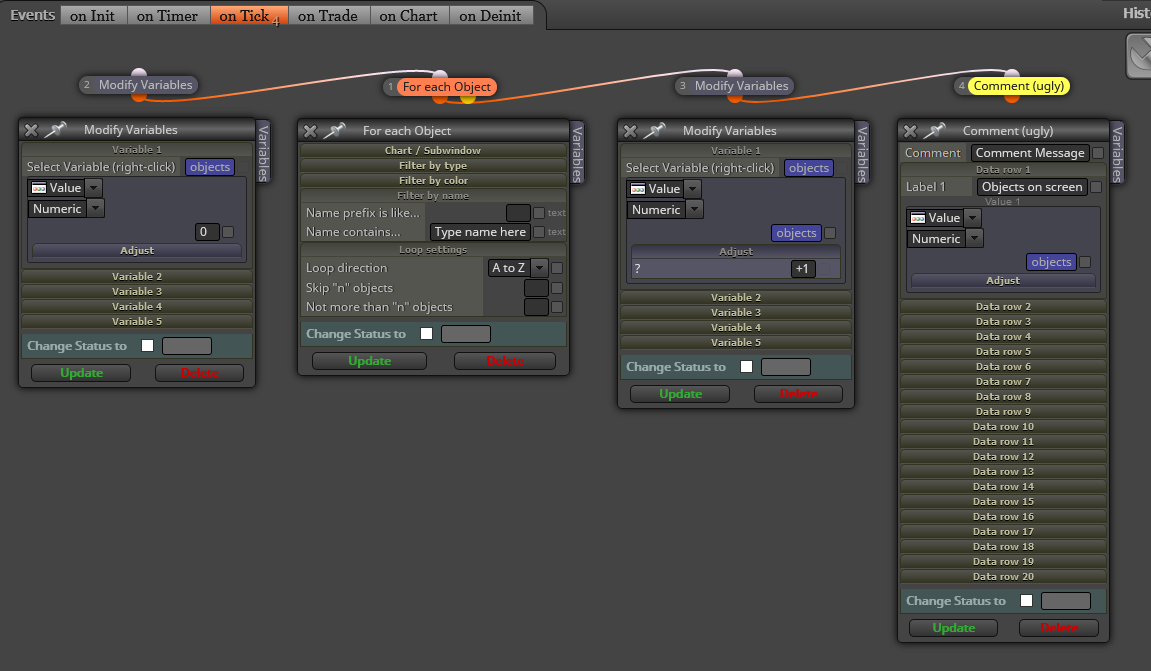Click Update in first Modify Variables panel
1151x671 pixels.
click(81, 373)
